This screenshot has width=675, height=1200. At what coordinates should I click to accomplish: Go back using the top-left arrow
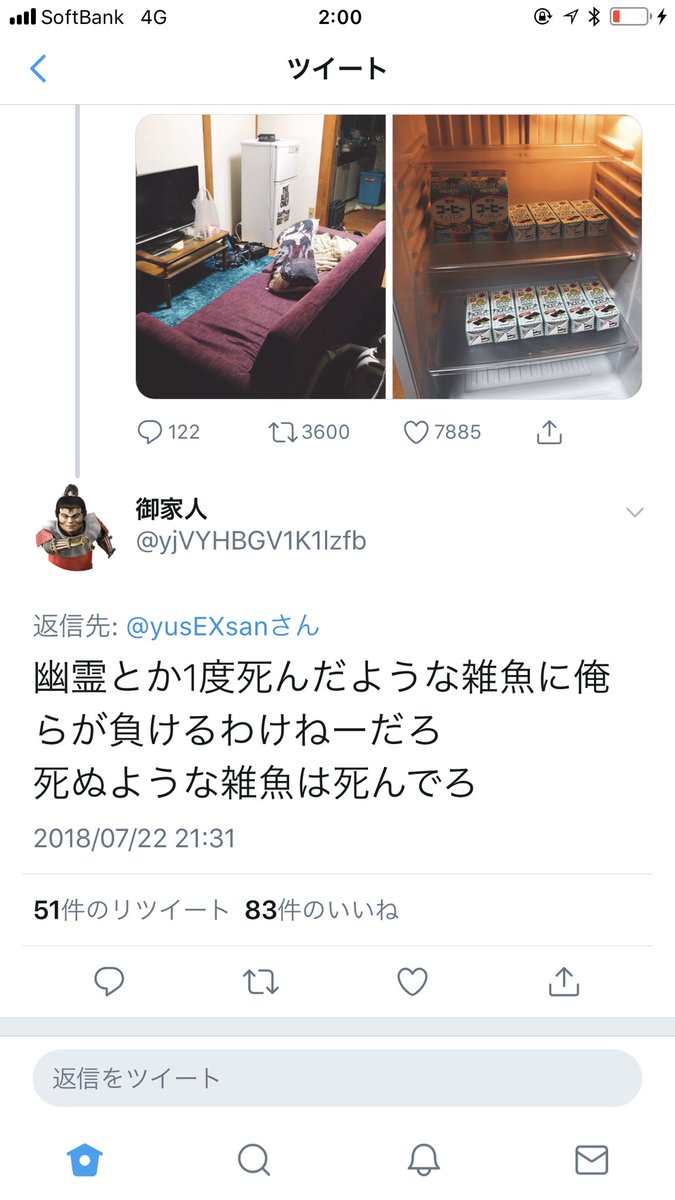(38, 68)
